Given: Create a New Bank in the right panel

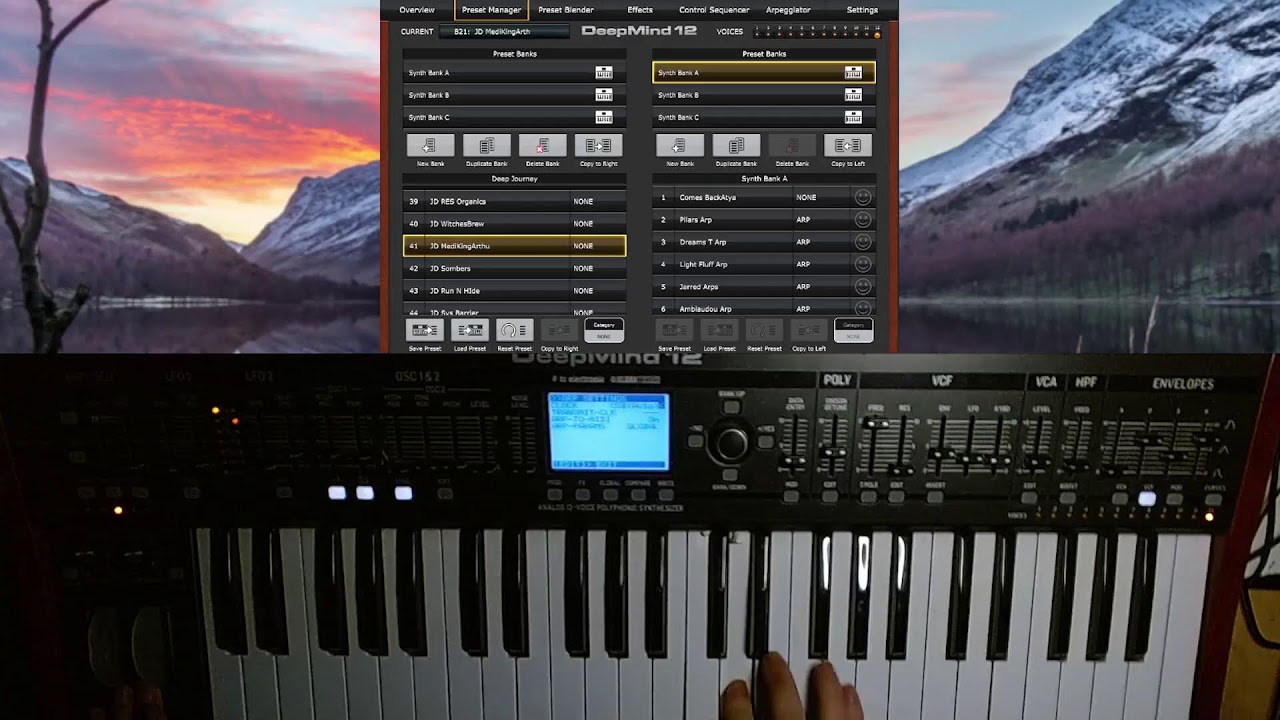Looking at the screenshot, I should (680, 146).
